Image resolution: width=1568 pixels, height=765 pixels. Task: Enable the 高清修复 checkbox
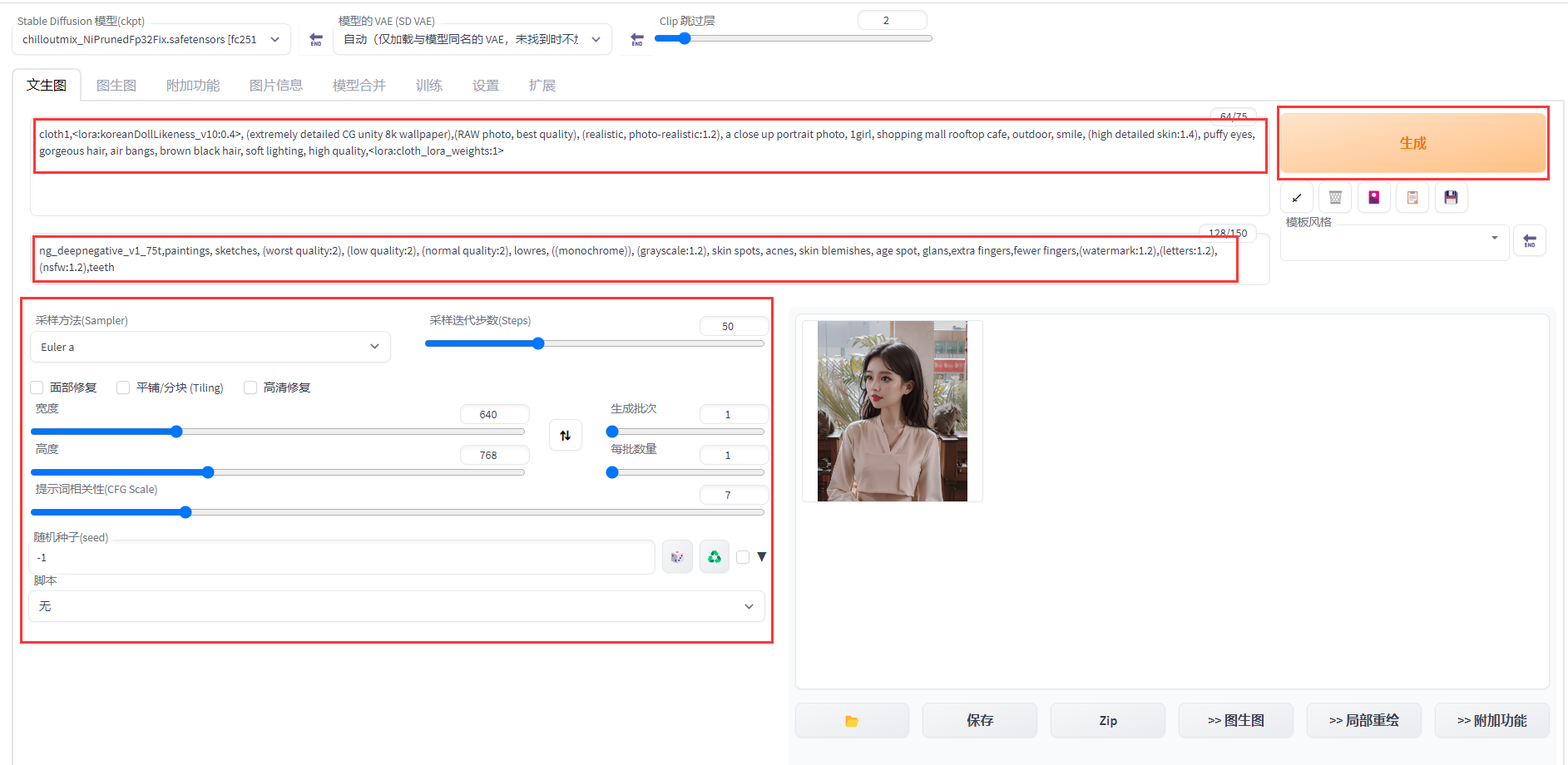(250, 387)
